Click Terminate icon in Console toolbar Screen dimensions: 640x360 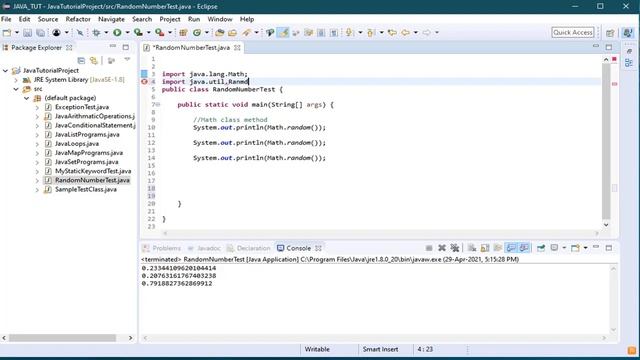pos(429,248)
